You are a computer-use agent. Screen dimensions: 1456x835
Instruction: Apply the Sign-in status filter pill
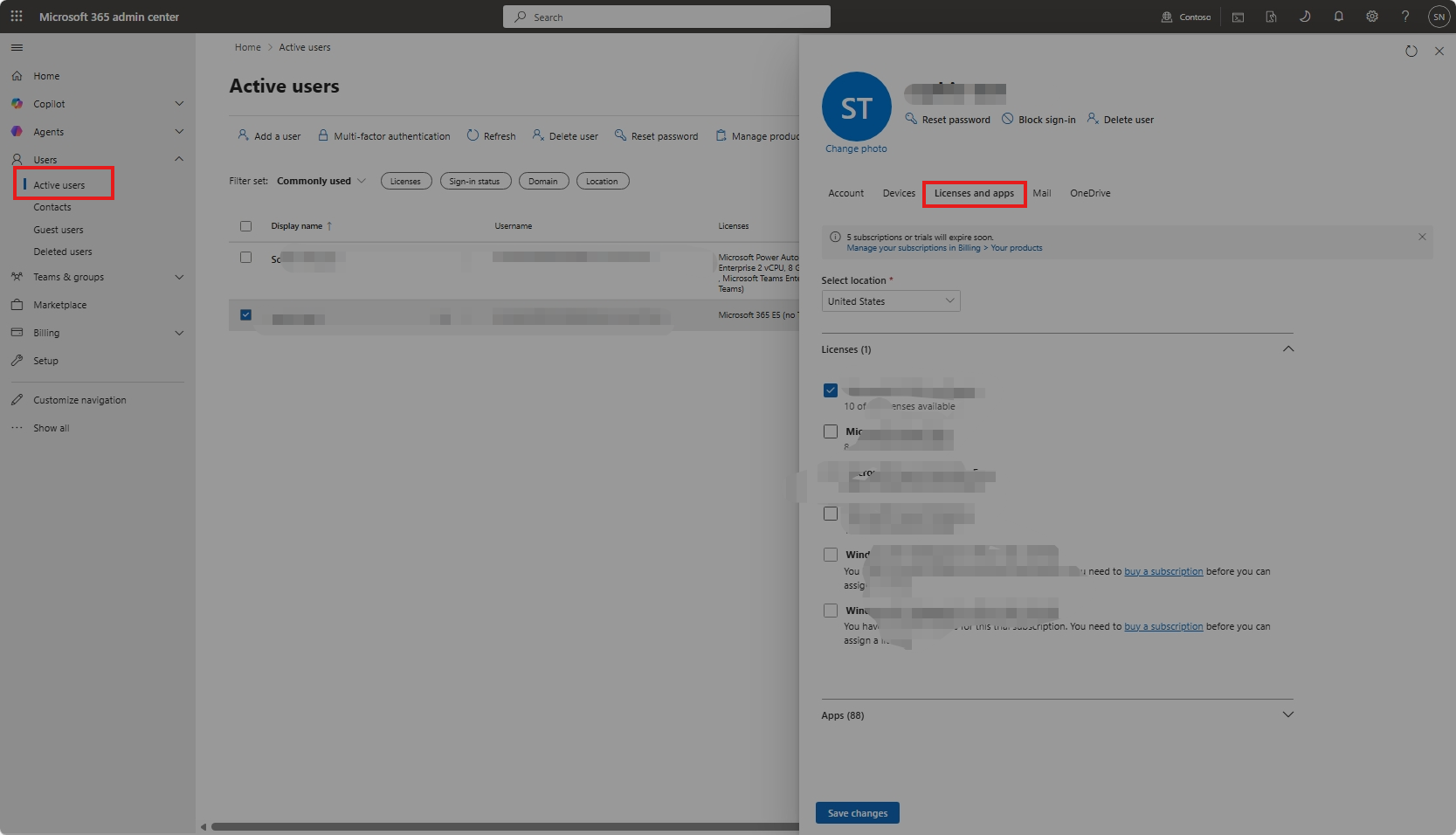(475, 181)
